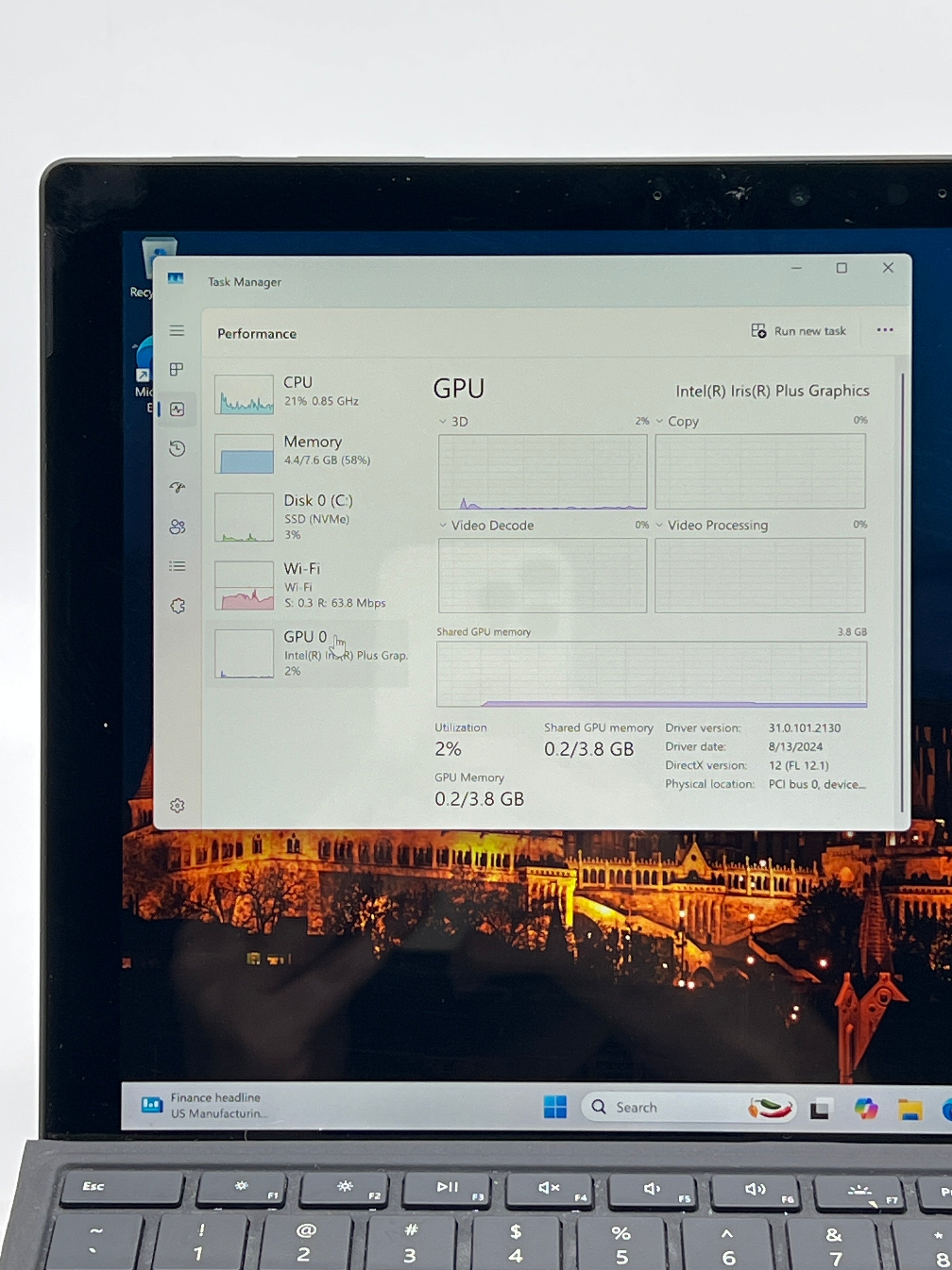Select the Performance page icon in the sidebar
The height and width of the screenshot is (1270, 952).
(177, 409)
